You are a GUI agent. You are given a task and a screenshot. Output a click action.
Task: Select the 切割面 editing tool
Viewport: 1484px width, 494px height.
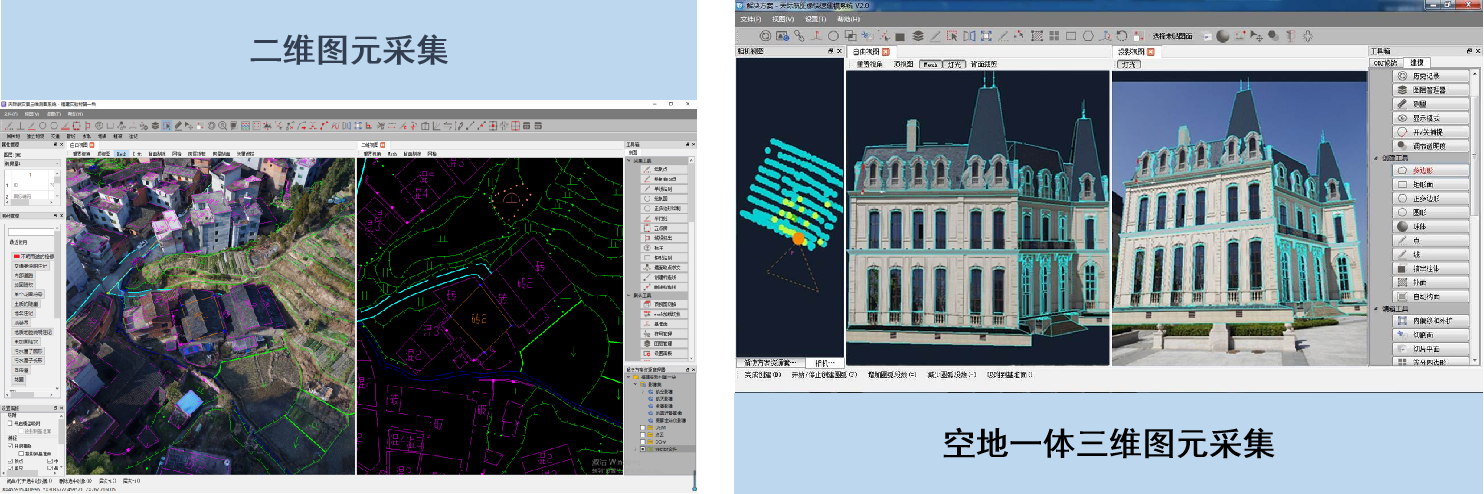click(1430, 336)
